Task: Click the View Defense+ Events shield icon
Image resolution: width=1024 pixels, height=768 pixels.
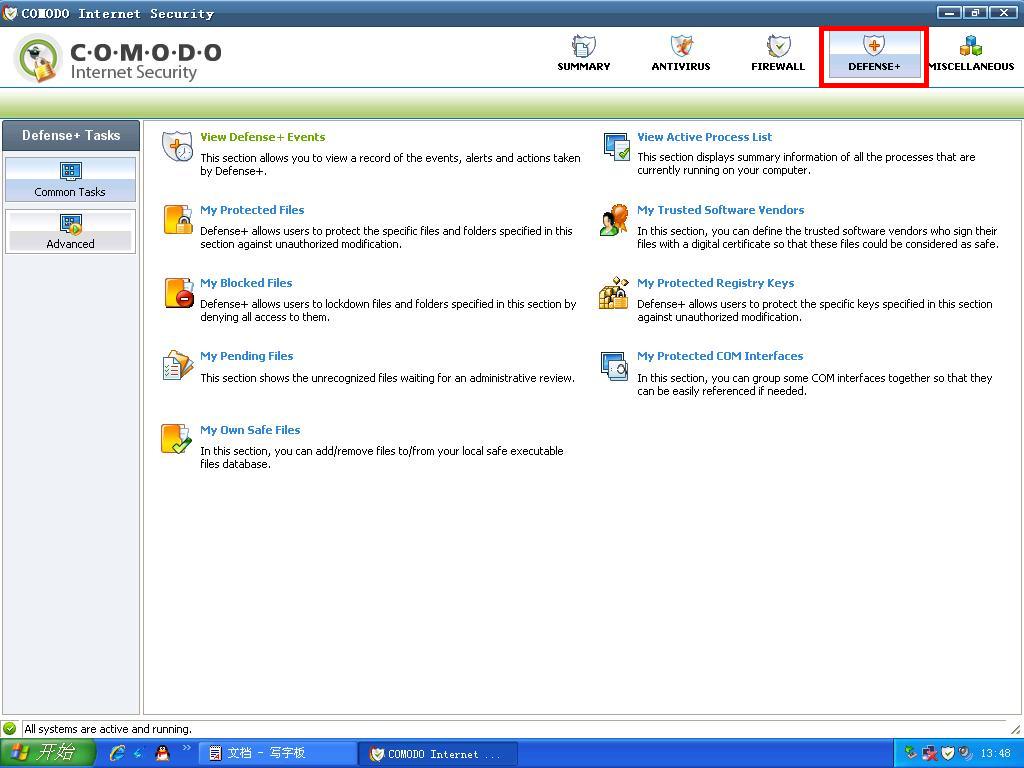Action: [x=177, y=146]
